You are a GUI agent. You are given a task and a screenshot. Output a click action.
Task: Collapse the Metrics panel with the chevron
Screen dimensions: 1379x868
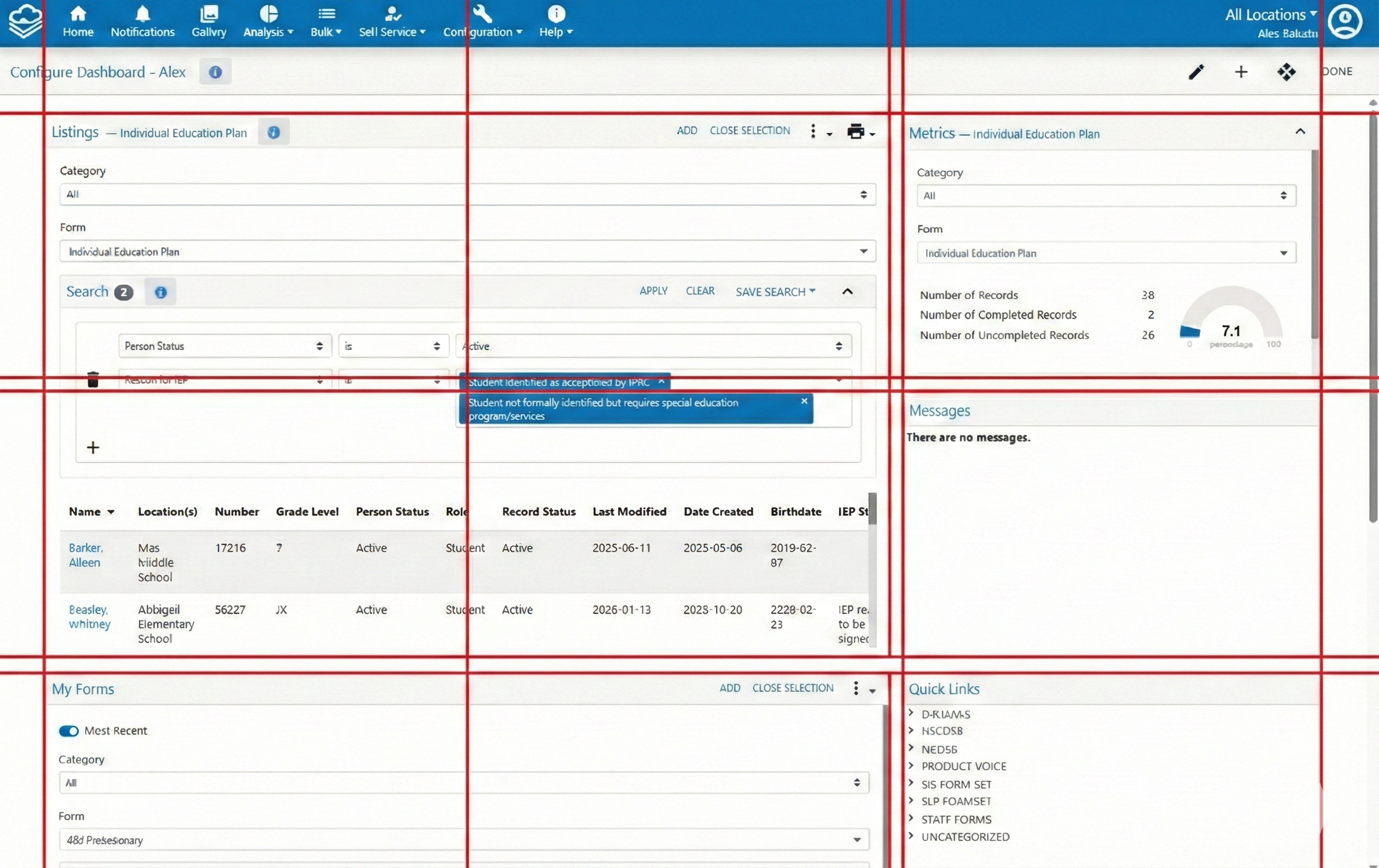(x=1300, y=132)
